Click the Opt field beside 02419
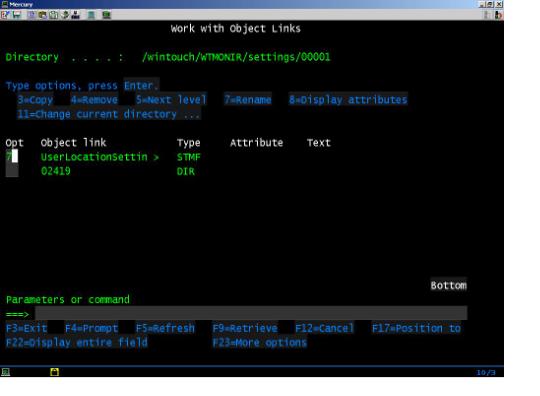Screen dimensions: 540x396 tap(12, 171)
